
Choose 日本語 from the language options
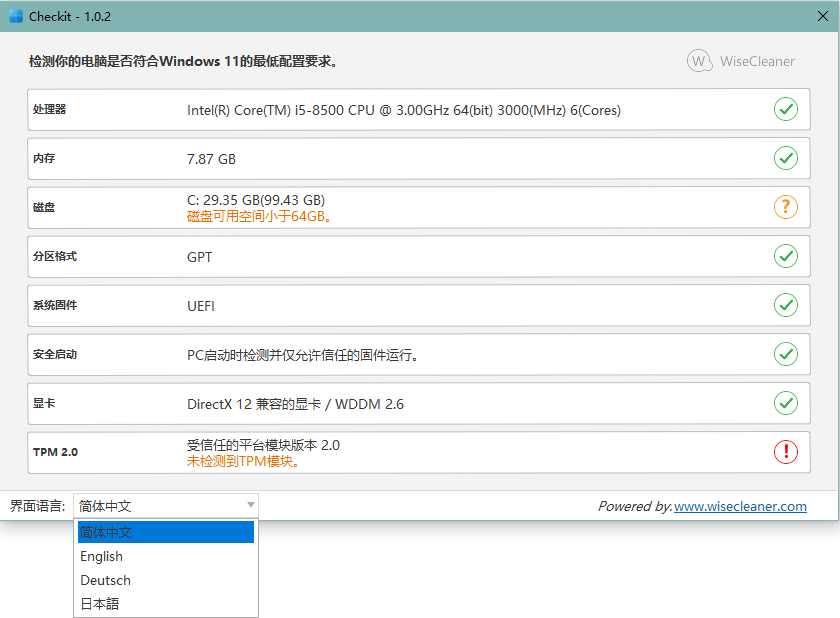pos(102,604)
